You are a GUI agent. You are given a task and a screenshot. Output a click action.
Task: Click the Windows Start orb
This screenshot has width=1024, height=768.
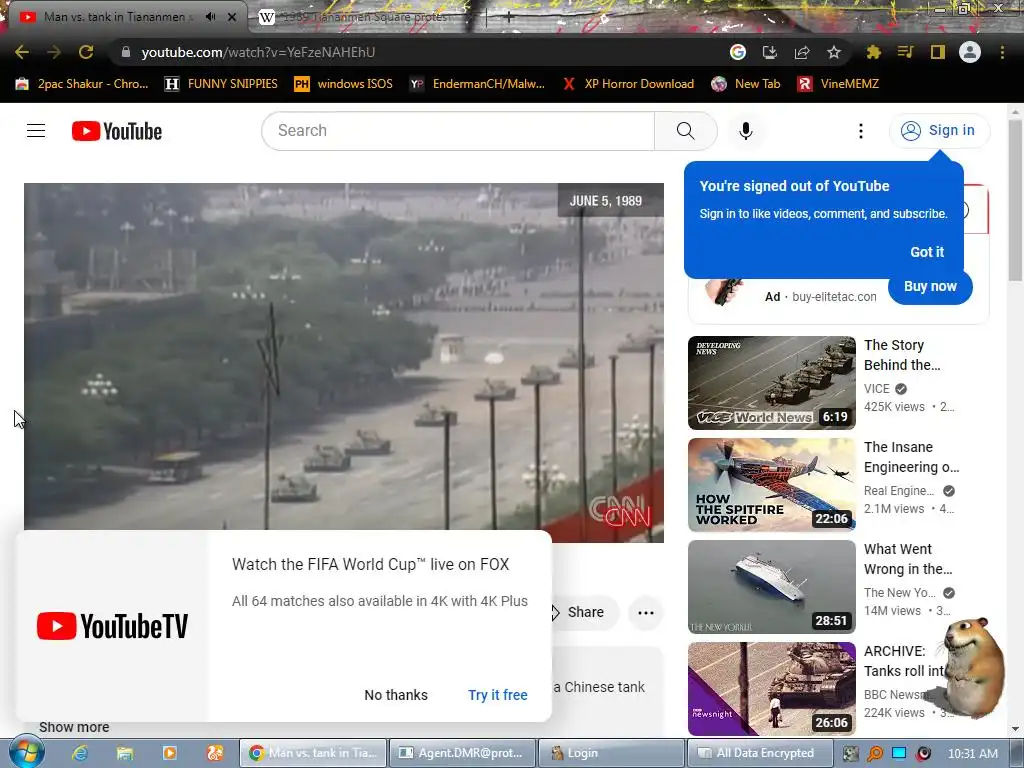(27, 753)
